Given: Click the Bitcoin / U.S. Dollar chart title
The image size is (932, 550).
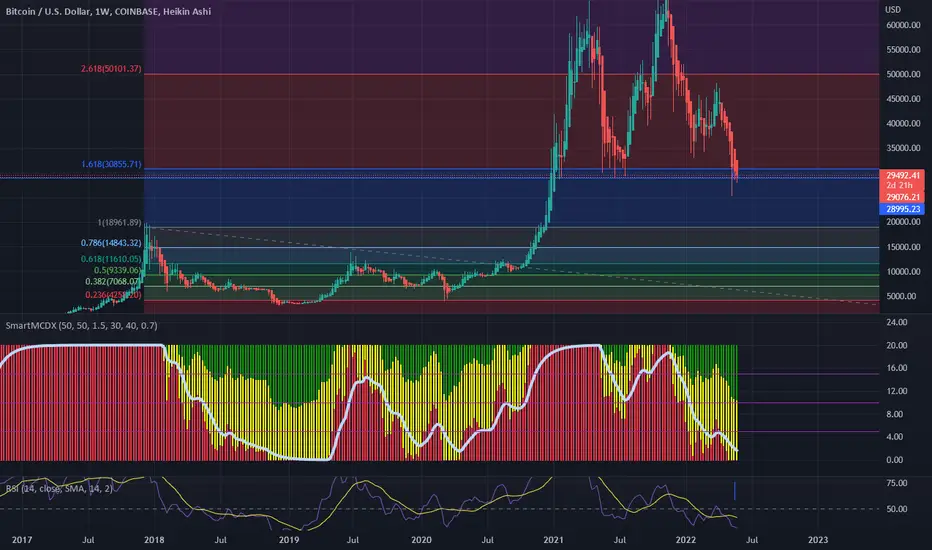Looking at the screenshot, I should click(108, 11).
